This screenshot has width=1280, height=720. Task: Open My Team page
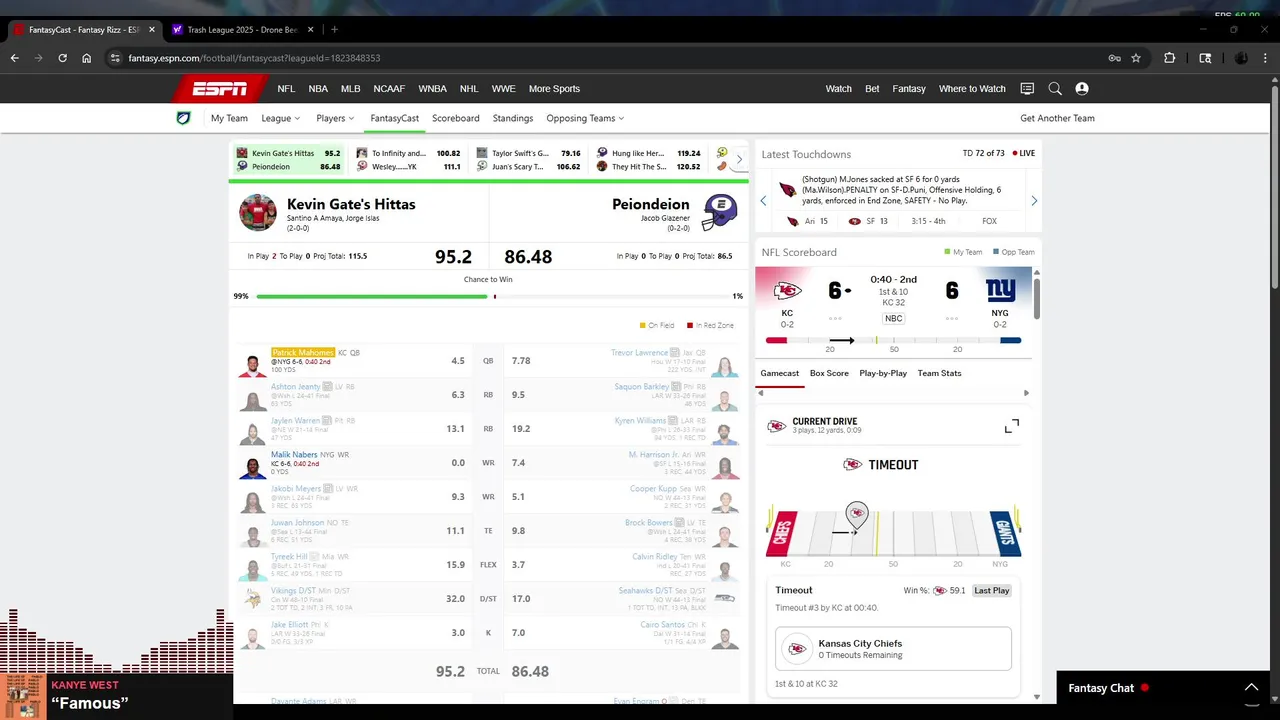coord(229,118)
